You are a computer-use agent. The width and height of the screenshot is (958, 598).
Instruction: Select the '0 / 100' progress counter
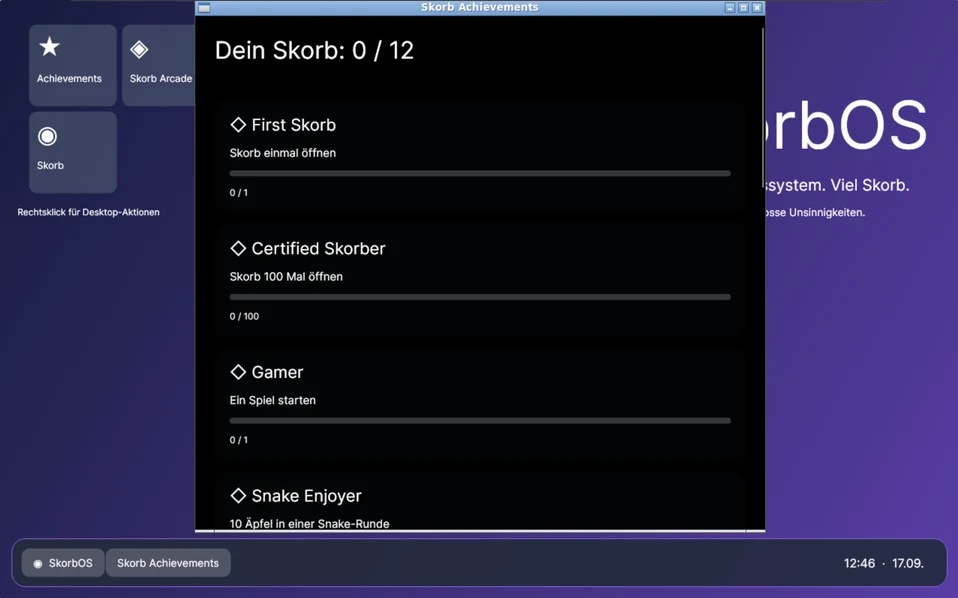pyautogui.click(x=244, y=316)
